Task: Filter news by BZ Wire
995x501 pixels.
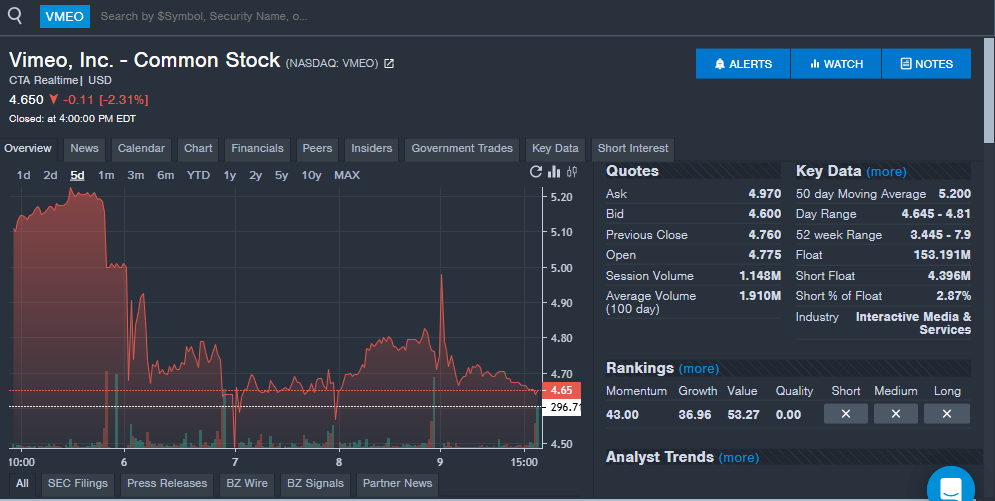Action: pos(247,483)
